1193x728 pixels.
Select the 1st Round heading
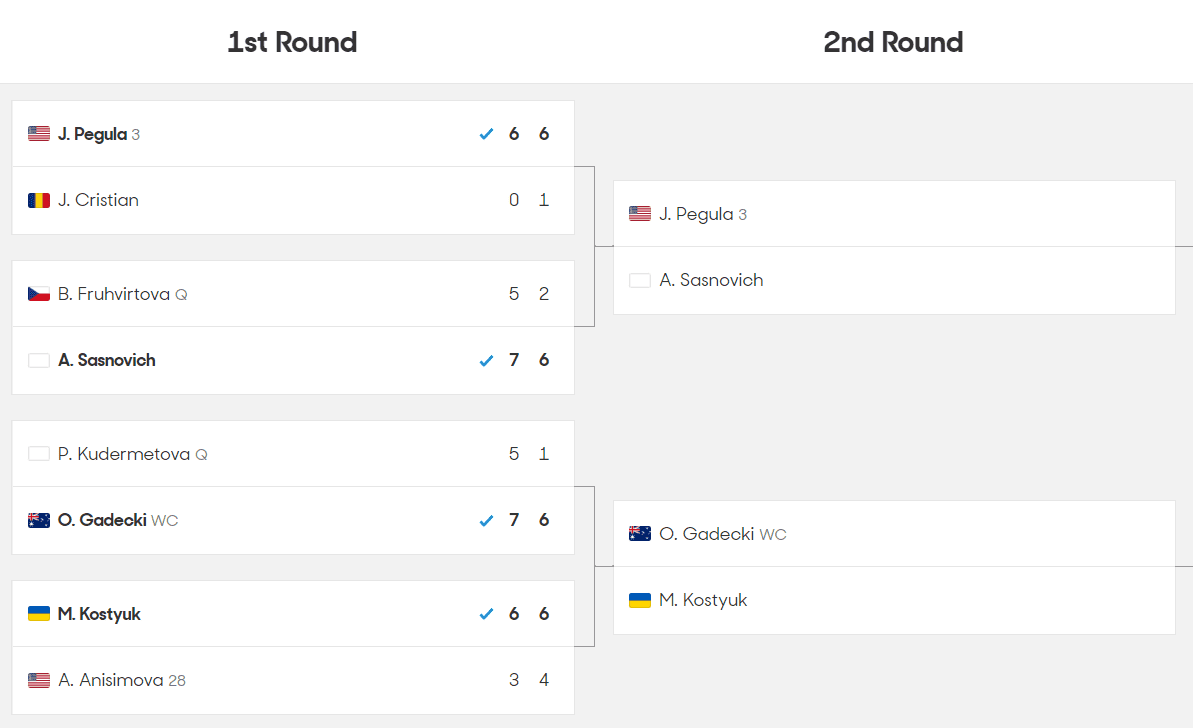(x=292, y=42)
